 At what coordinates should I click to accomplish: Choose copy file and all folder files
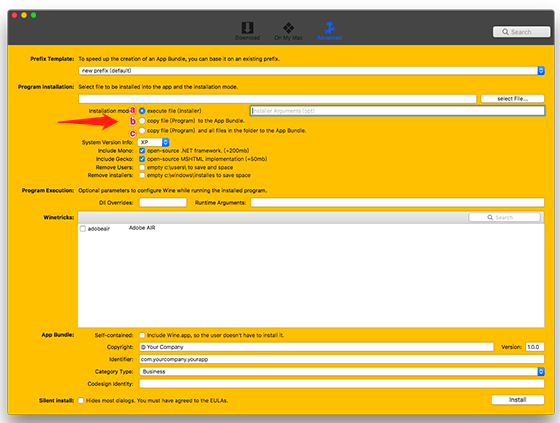(x=142, y=130)
